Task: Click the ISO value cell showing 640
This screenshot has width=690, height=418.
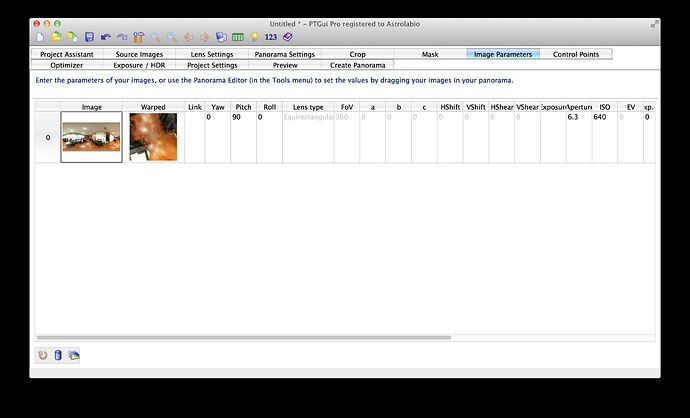Action: point(605,137)
